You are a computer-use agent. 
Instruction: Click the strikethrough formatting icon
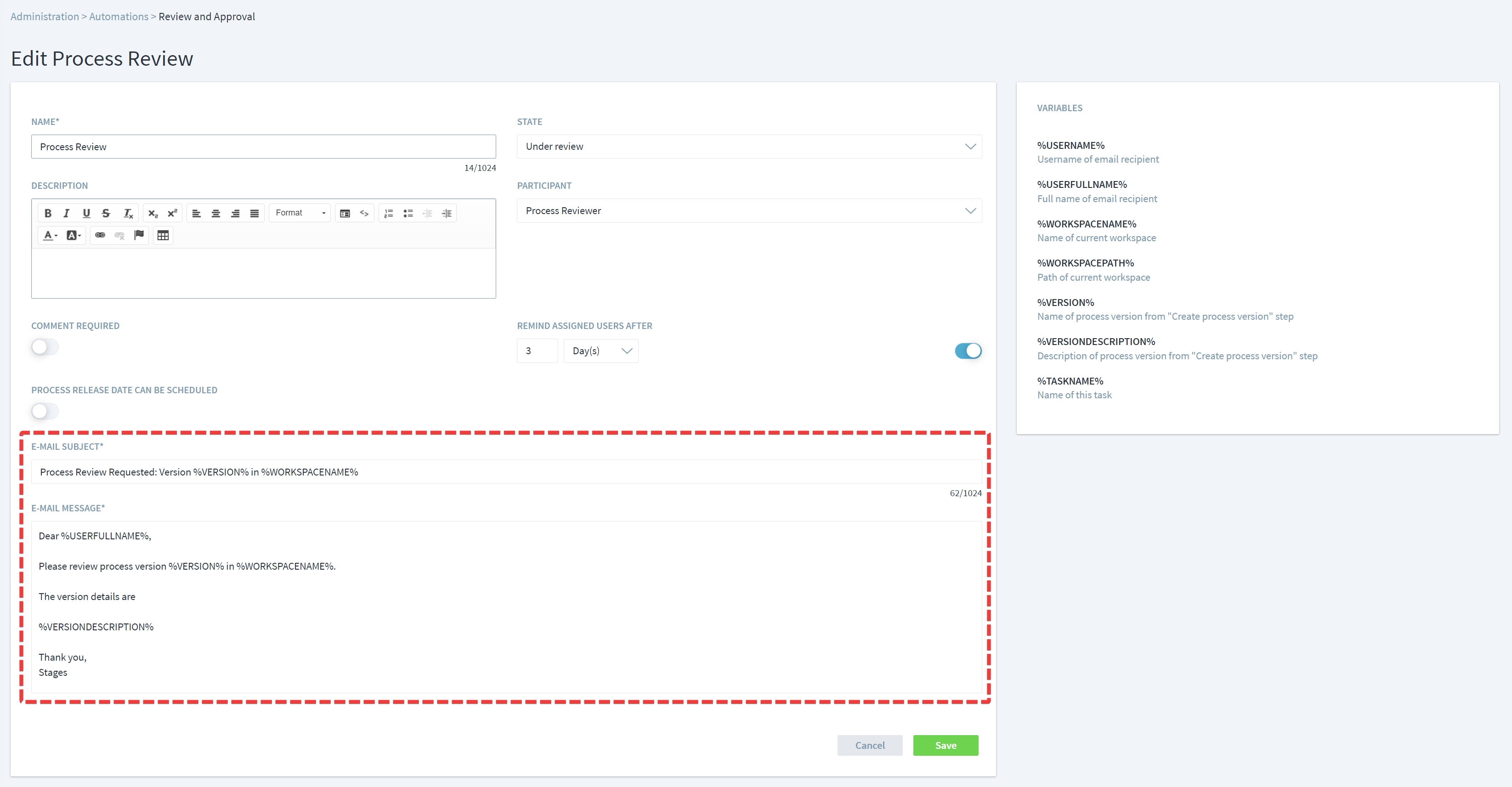coord(106,213)
